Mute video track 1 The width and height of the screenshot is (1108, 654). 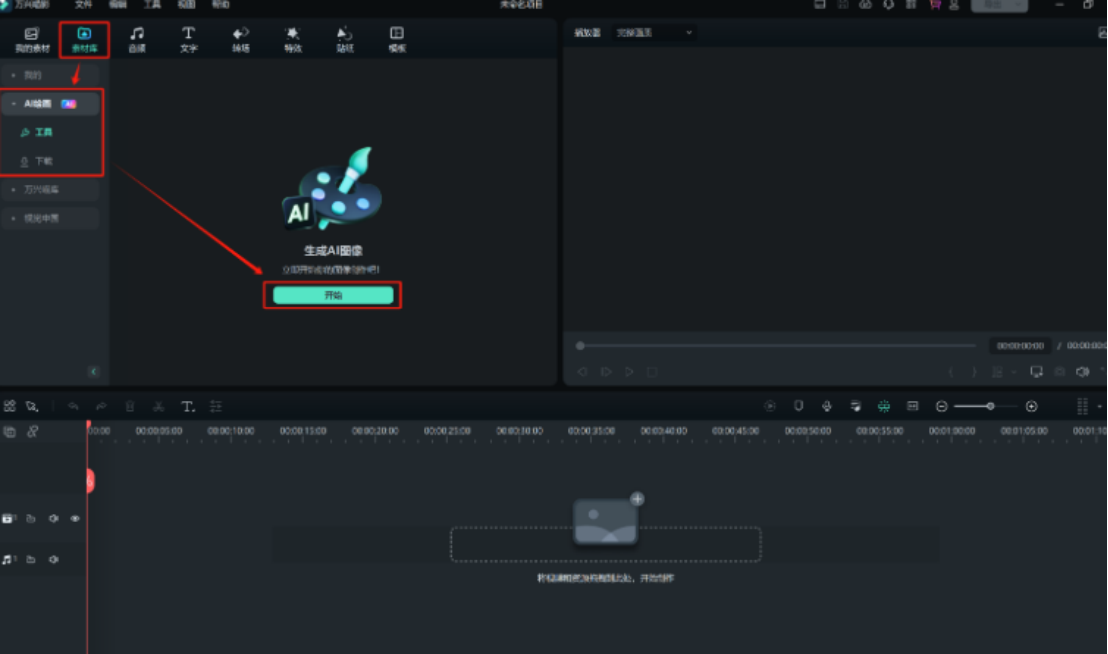tap(54, 518)
